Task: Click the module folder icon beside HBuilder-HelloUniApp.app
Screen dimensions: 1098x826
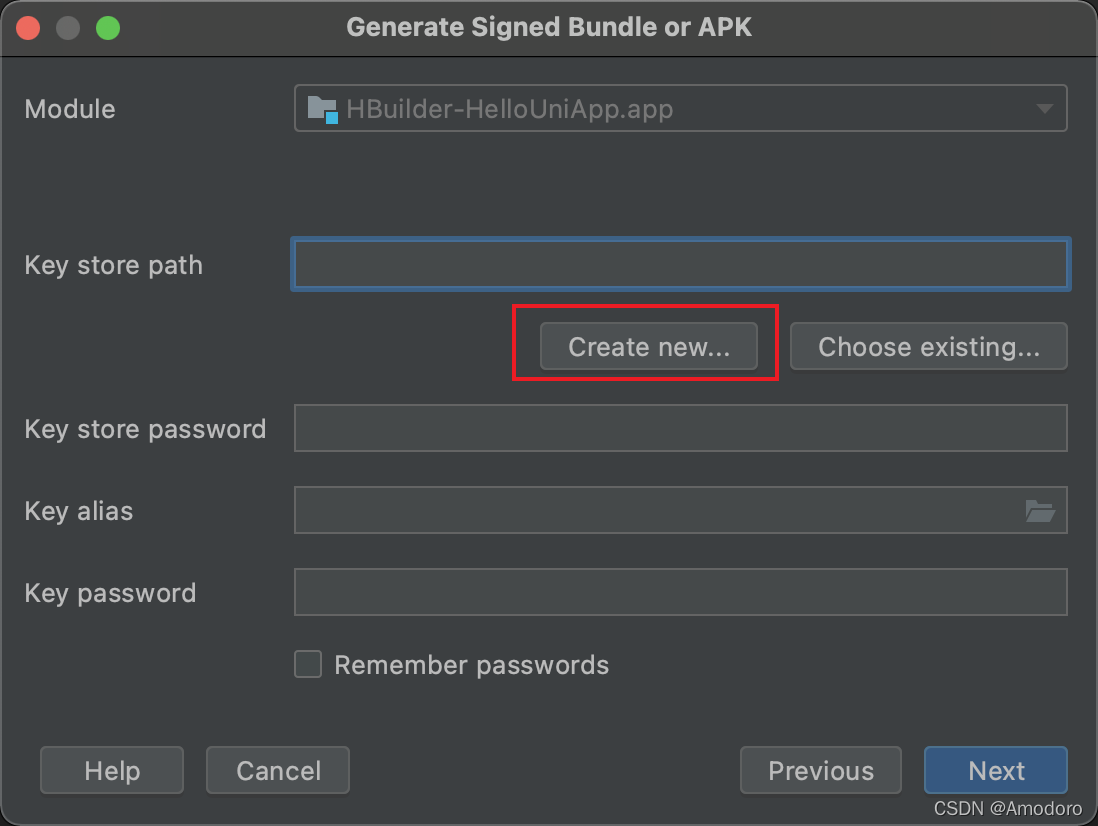Action: pyautogui.click(x=323, y=109)
